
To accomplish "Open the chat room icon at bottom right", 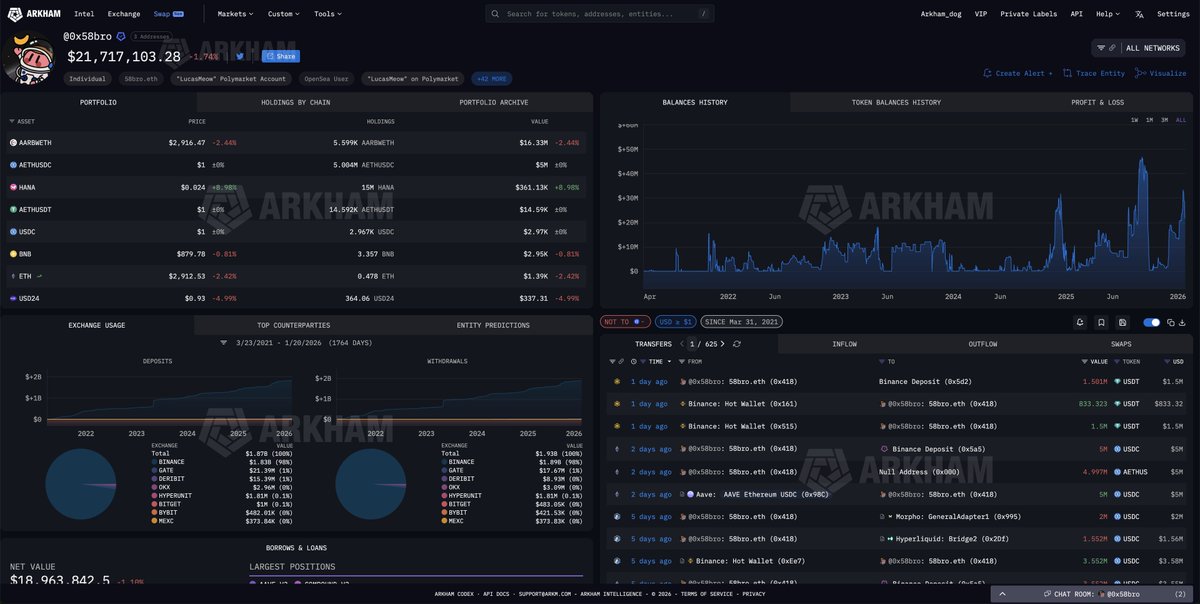I will point(1046,594).
